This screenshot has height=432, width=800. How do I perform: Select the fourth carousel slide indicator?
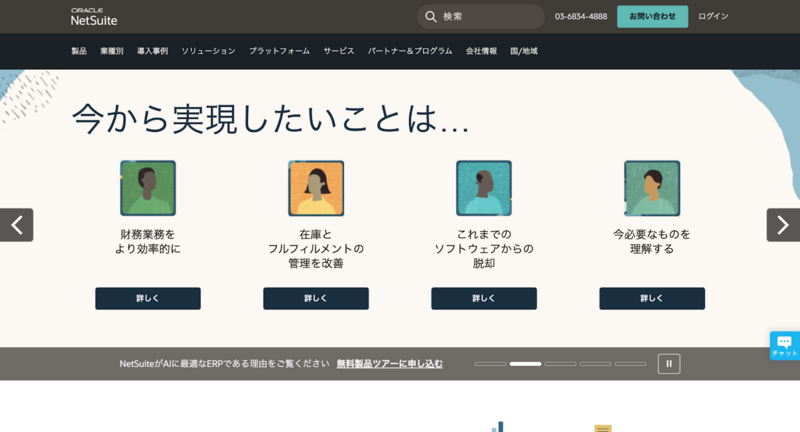(595, 364)
